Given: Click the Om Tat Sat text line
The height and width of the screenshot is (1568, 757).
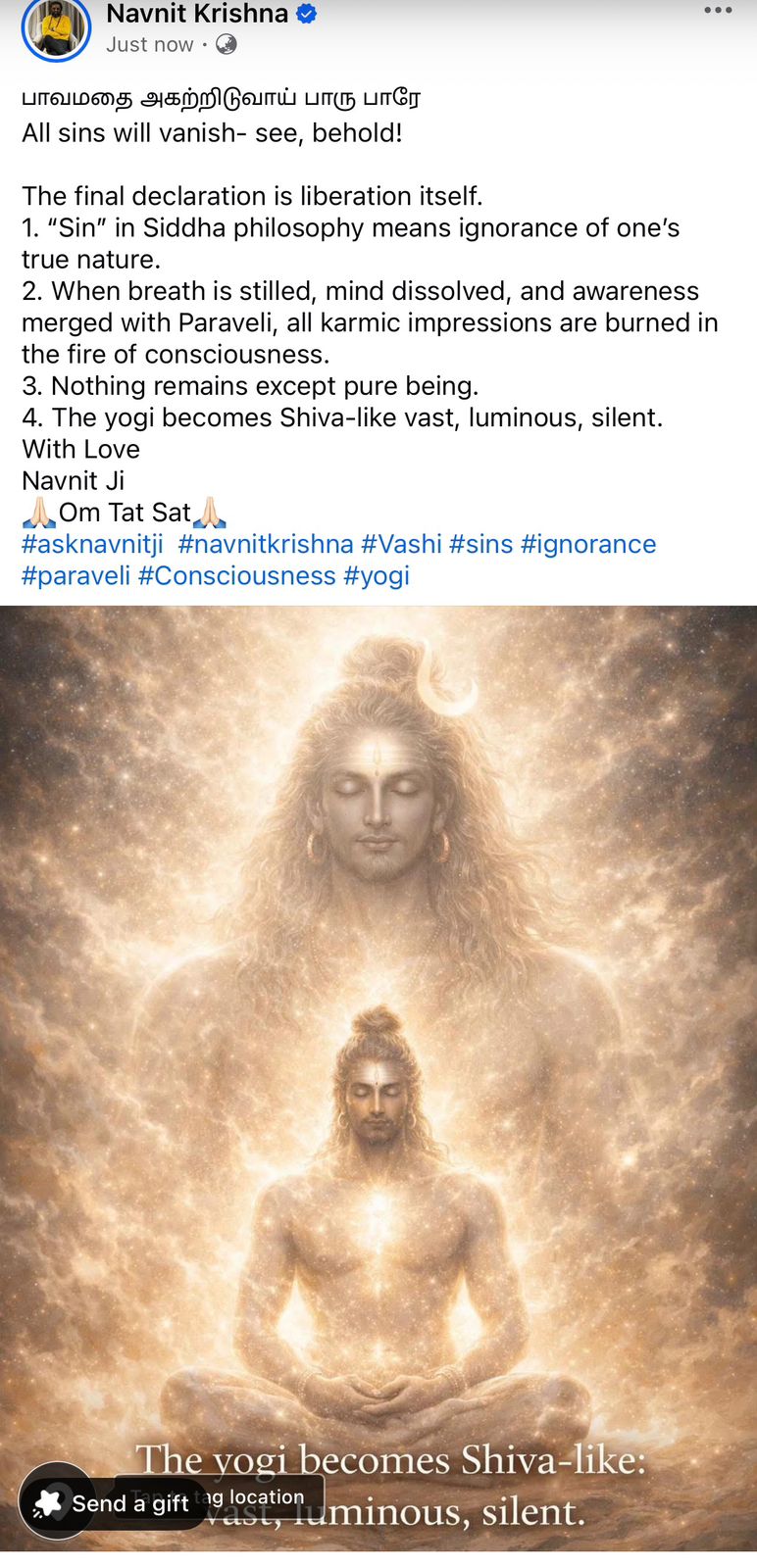Looking at the screenshot, I should point(125,513).
